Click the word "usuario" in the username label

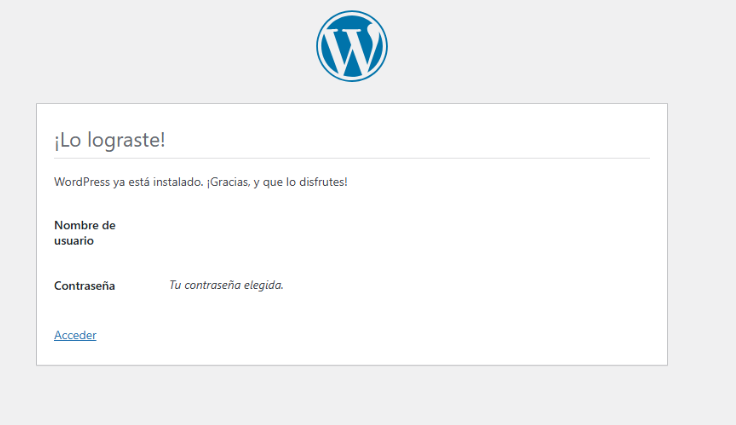coord(74,241)
